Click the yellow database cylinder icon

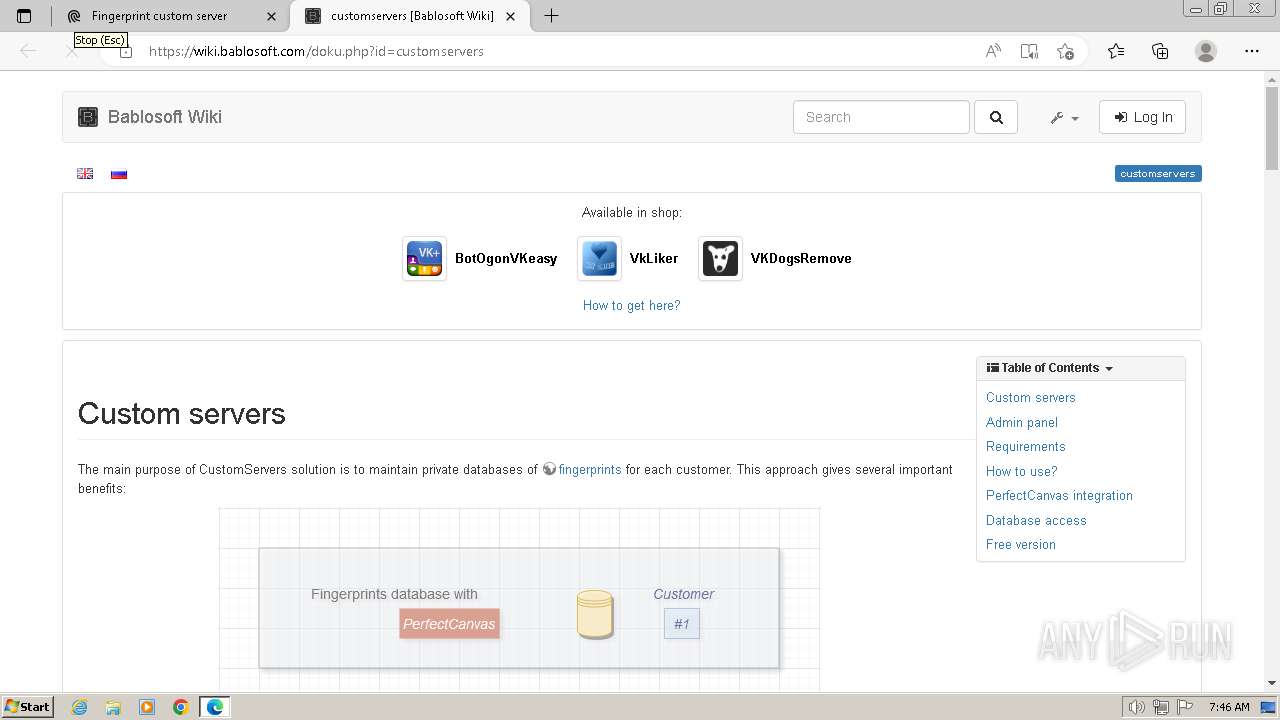click(x=595, y=614)
